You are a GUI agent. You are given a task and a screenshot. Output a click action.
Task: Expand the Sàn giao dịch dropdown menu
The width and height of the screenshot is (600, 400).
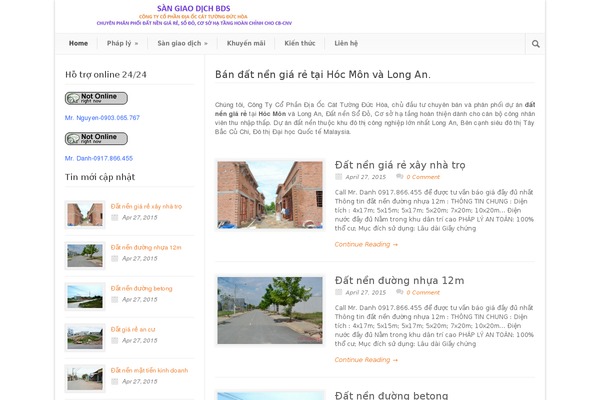click(x=183, y=43)
